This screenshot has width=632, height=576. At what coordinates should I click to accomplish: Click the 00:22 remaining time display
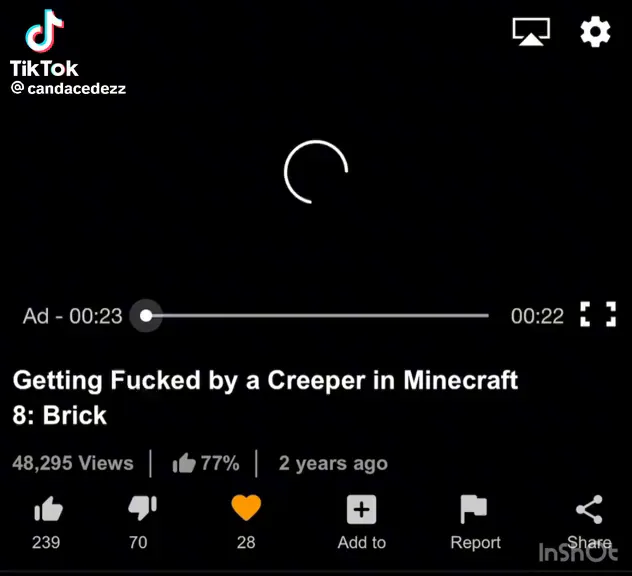coord(537,316)
